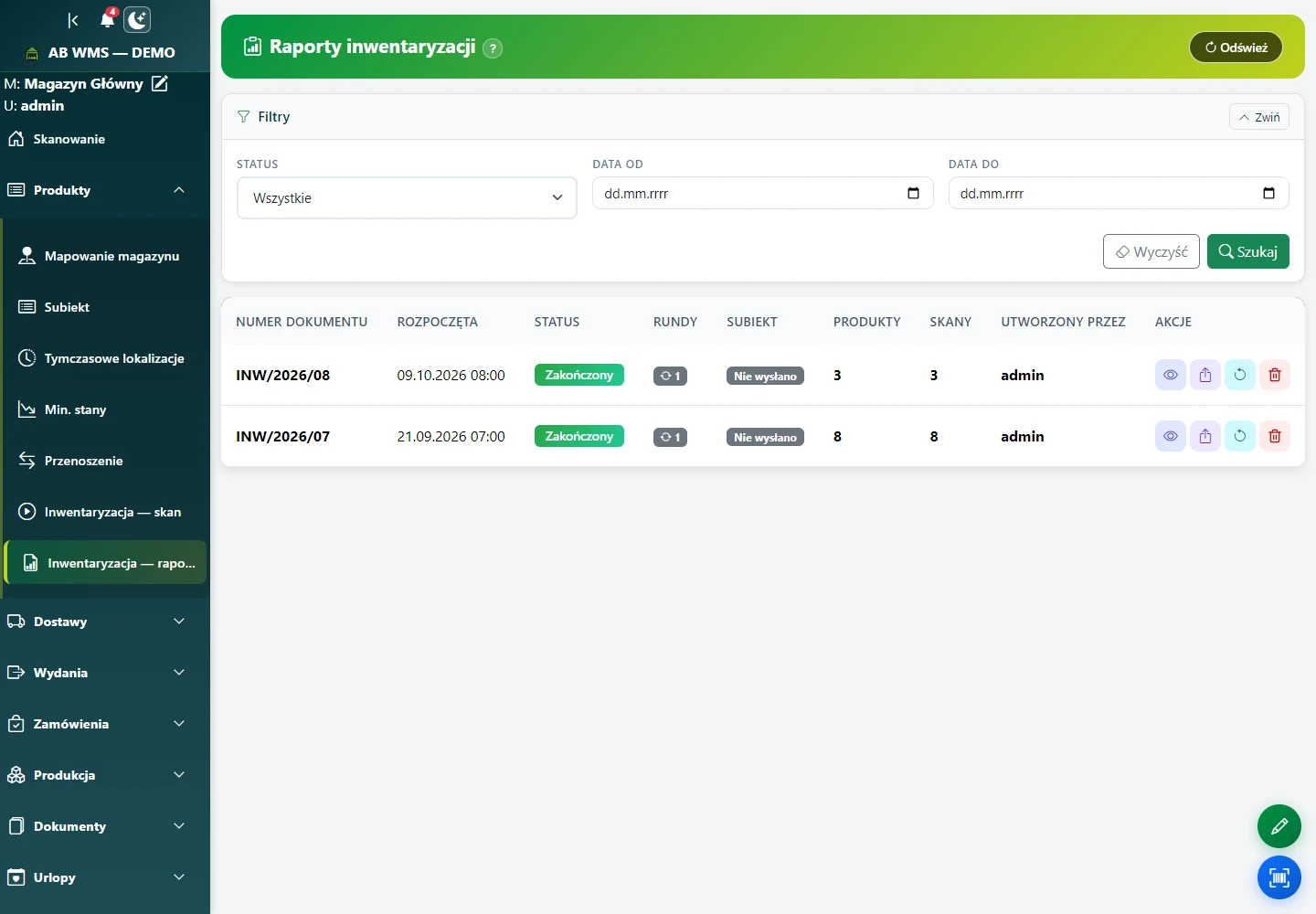Open Inwentaryzacja — skan menu item
Image resolution: width=1316 pixels, height=914 pixels.
coord(106,512)
